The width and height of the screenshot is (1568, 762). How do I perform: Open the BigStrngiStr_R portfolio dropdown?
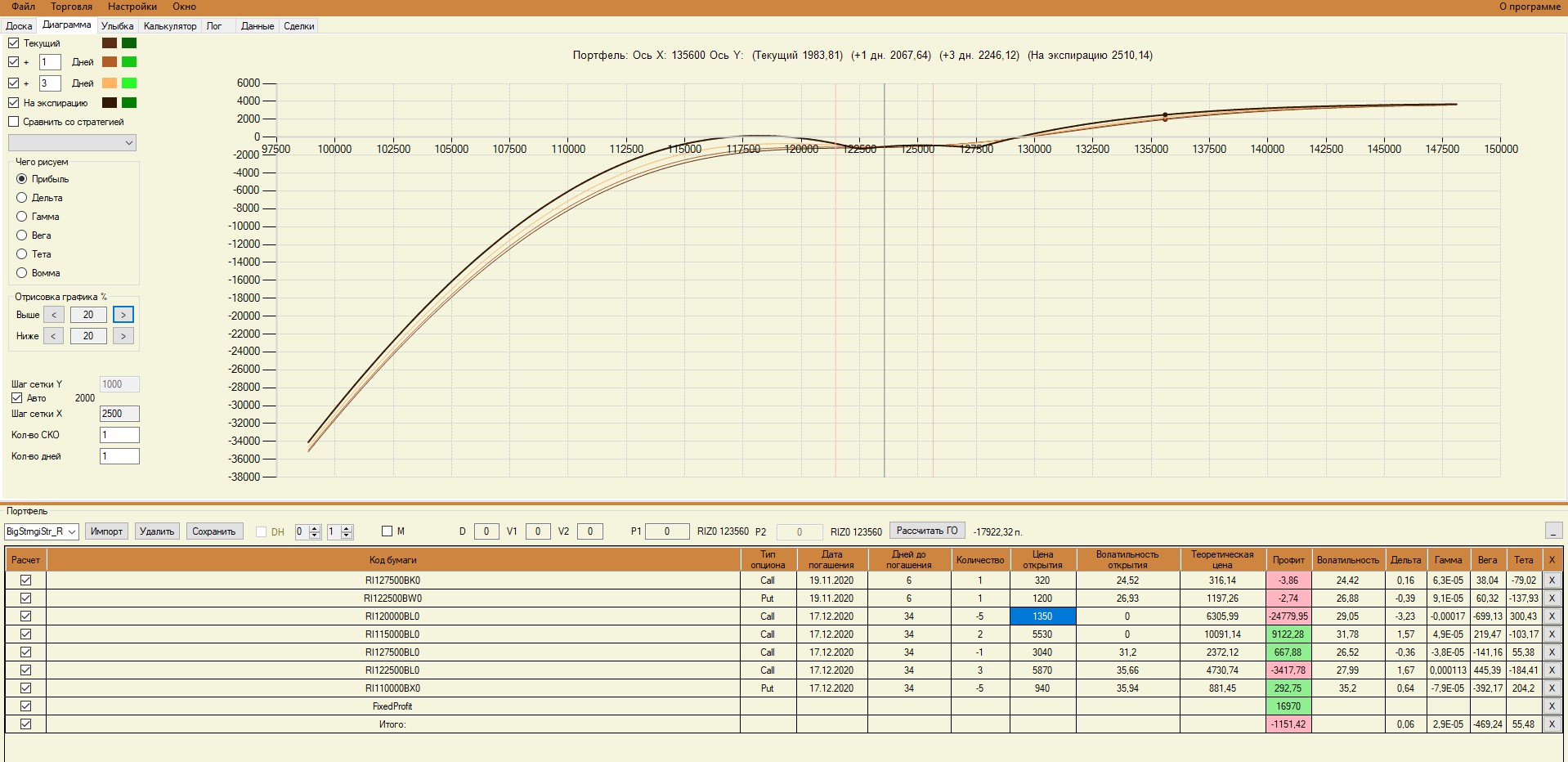[42, 531]
